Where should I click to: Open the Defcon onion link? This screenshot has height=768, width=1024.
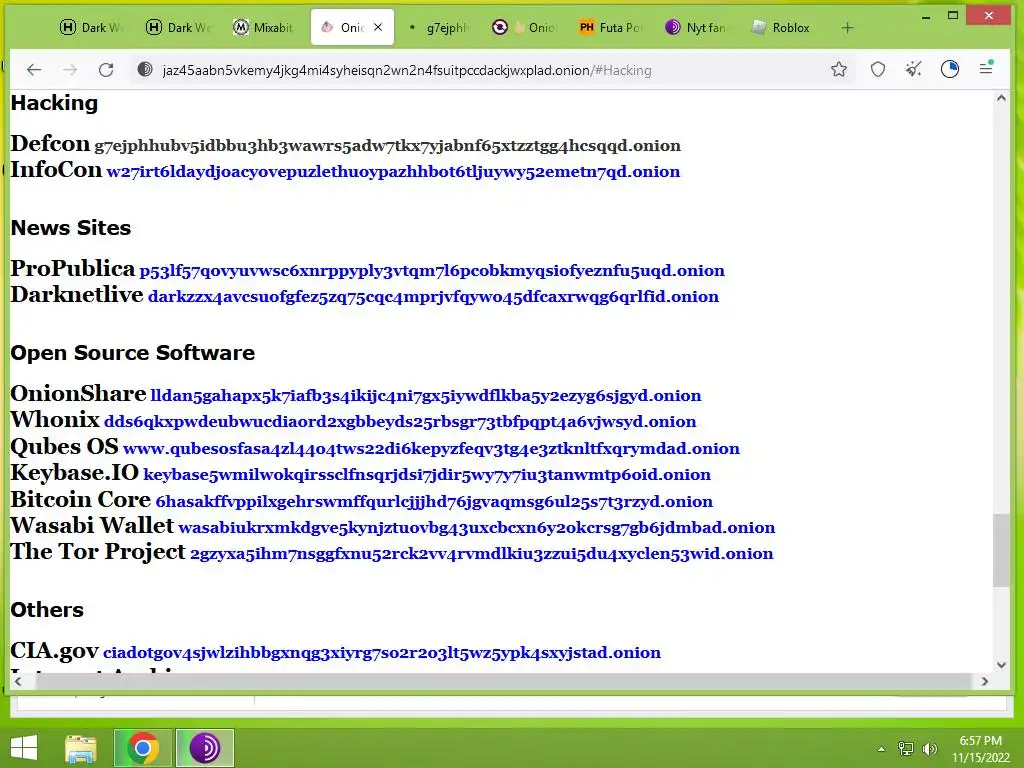click(x=387, y=146)
